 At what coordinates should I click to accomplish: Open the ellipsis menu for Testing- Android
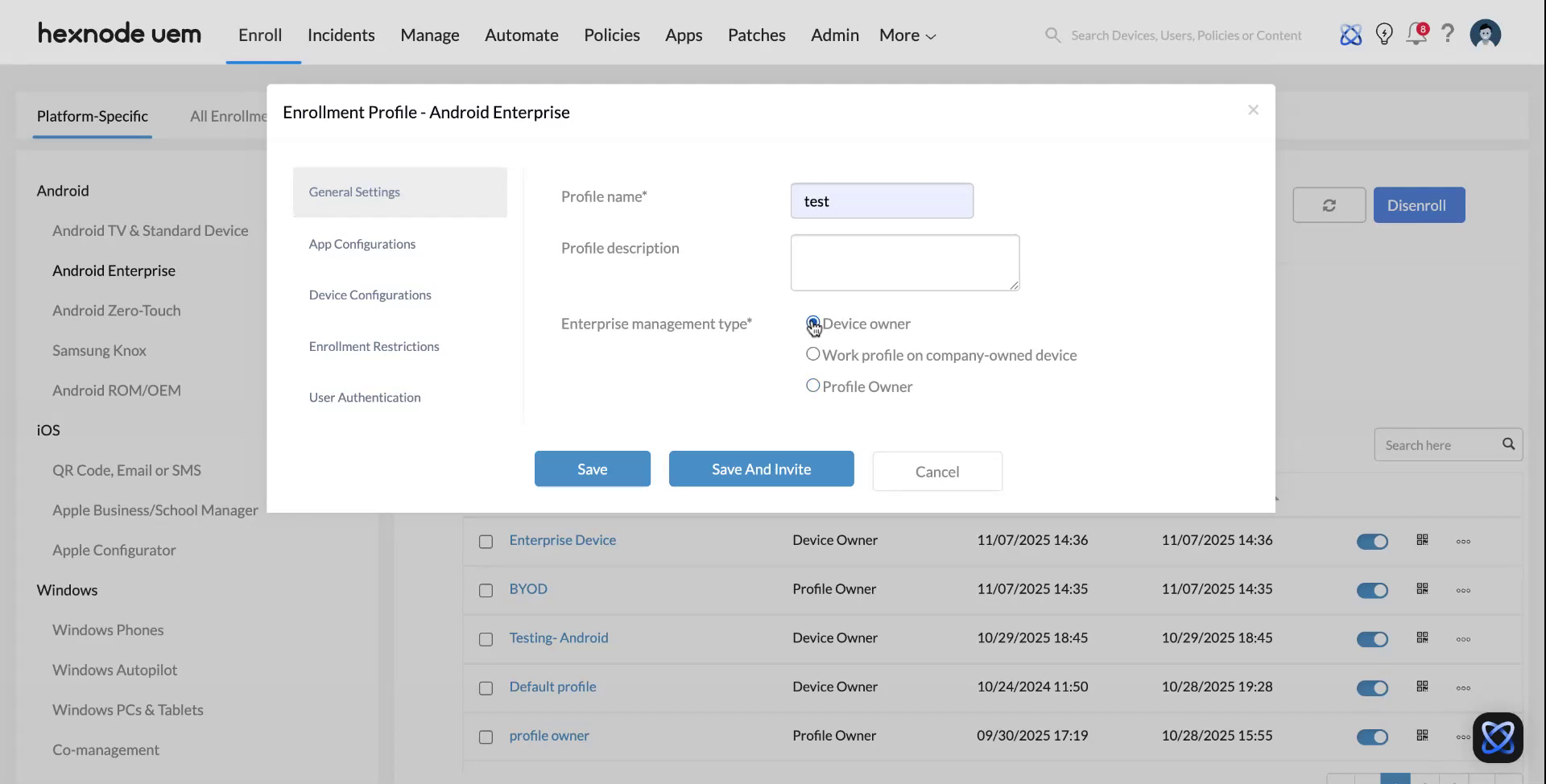click(1463, 638)
